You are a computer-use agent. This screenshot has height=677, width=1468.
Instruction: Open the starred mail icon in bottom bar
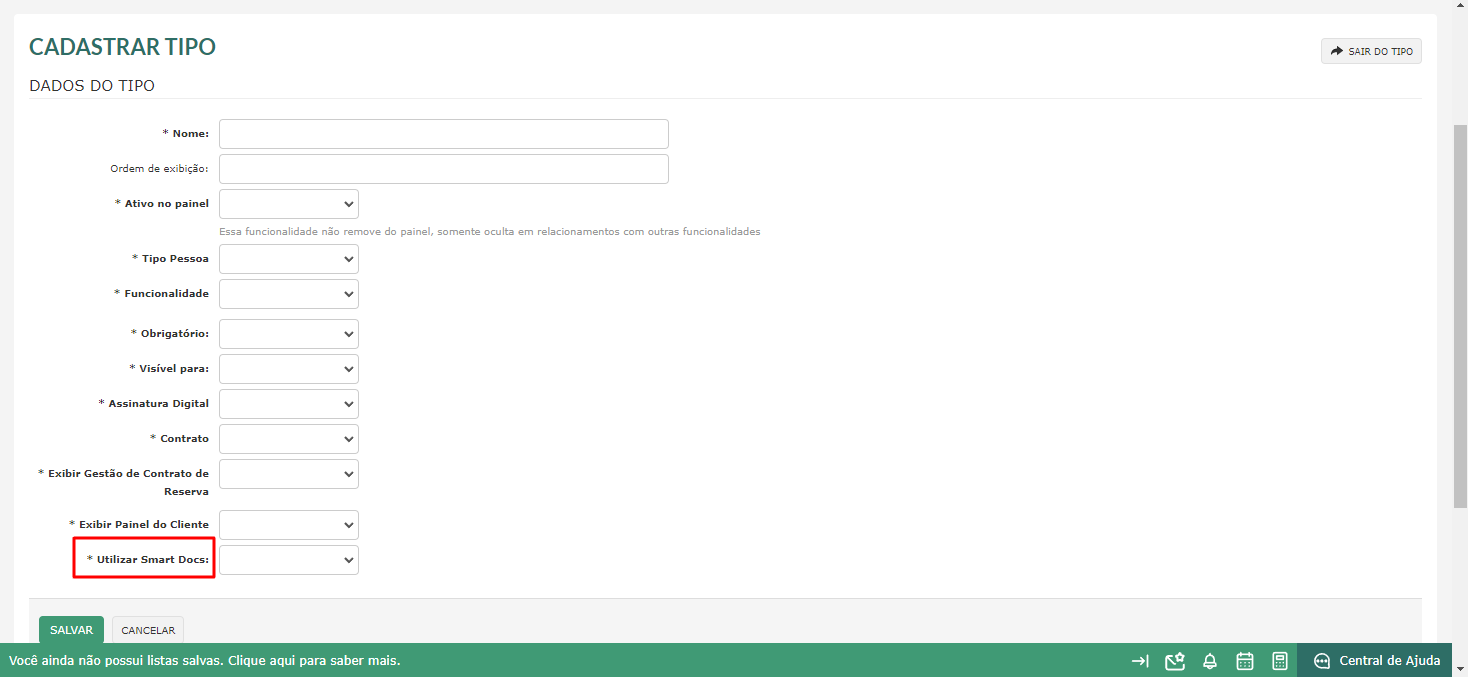(1175, 661)
